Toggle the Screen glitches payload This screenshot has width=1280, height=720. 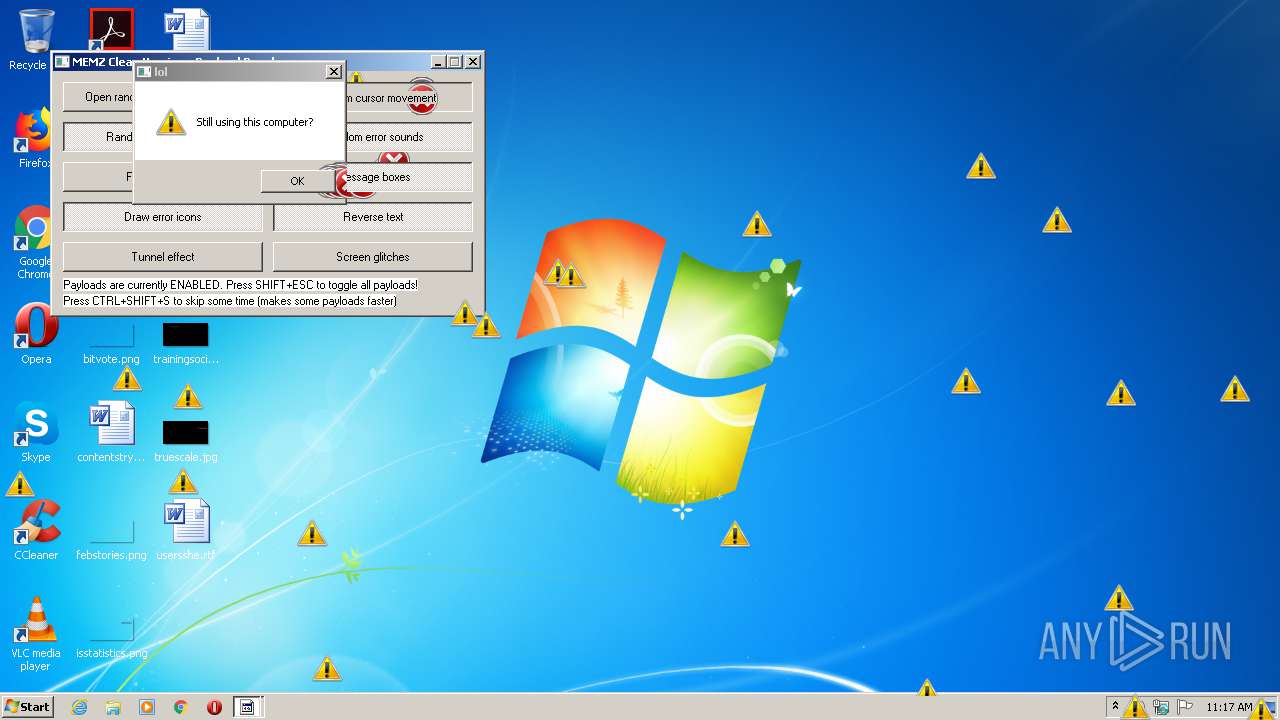[373, 257]
